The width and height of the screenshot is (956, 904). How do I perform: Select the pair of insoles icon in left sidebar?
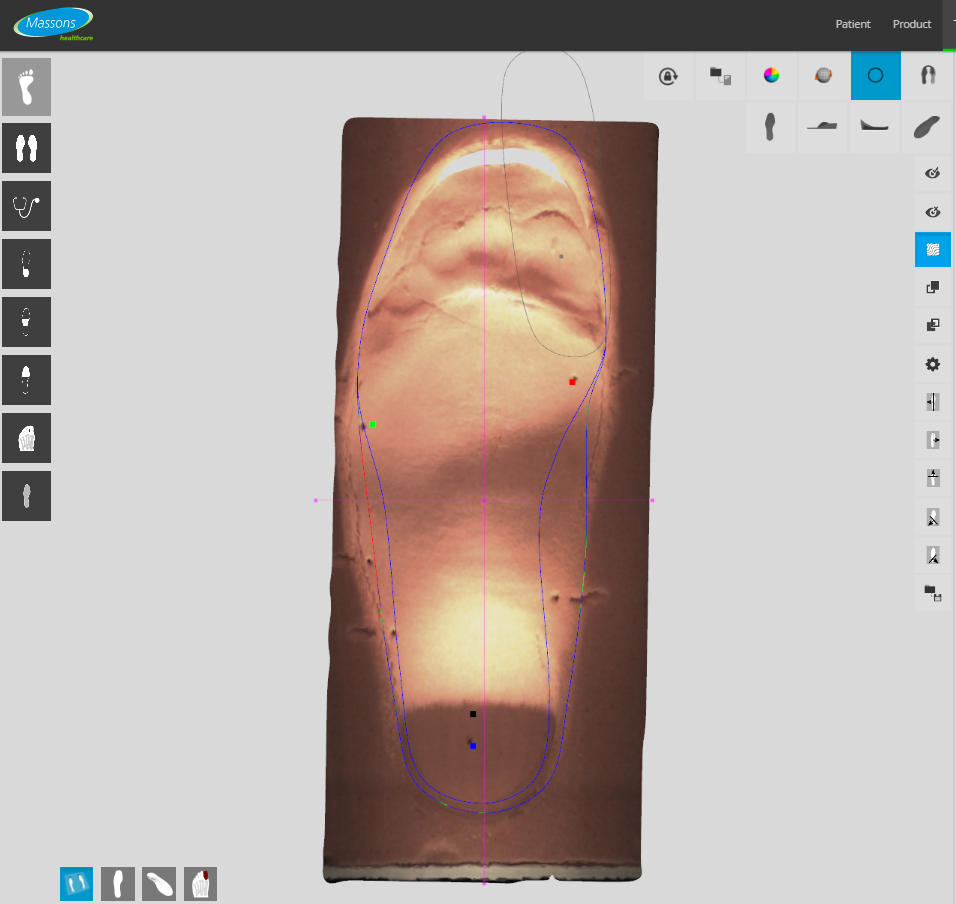point(26,148)
